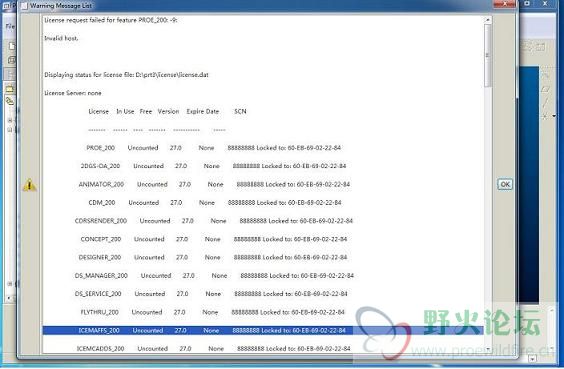
Task: Click the bottom-right corner down arrow
Action: (x=532, y=359)
